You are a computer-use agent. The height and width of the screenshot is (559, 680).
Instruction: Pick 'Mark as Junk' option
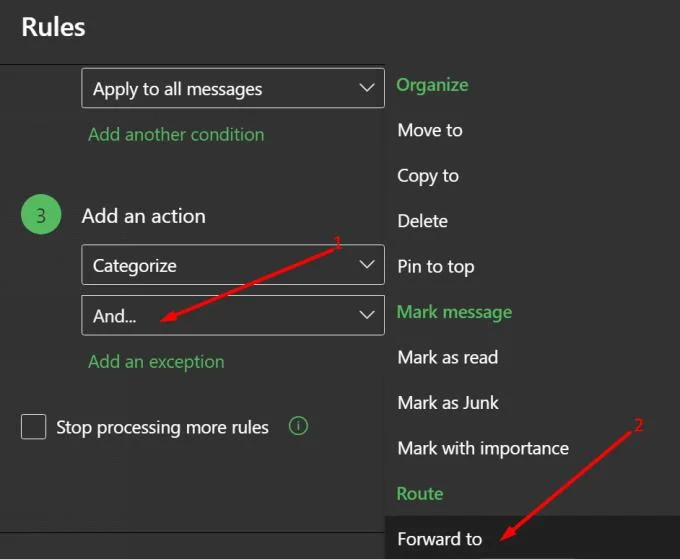pyautogui.click(x=448, y=403)
